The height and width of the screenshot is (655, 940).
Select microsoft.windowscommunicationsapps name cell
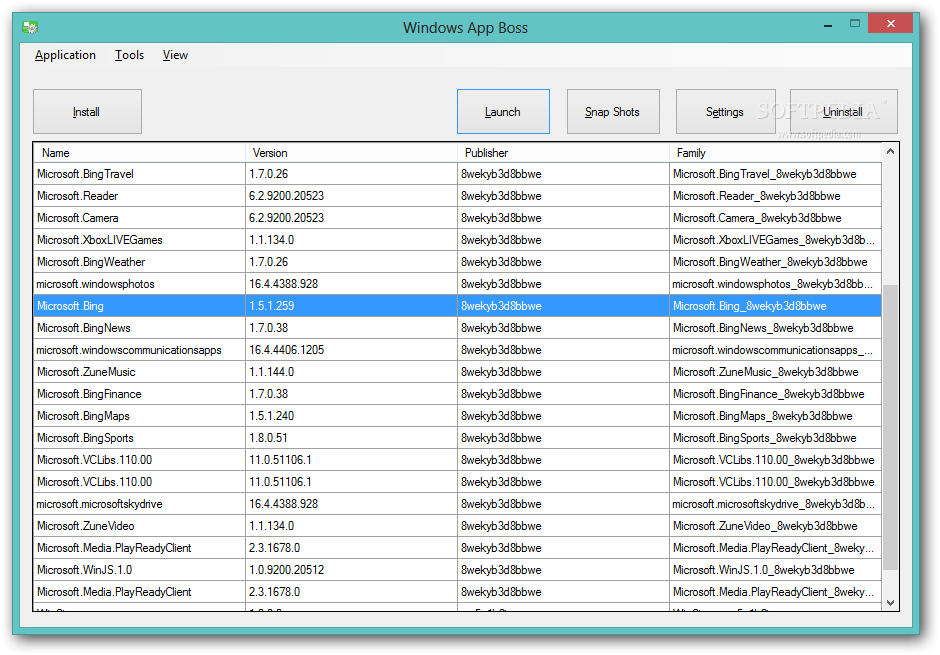139,350
